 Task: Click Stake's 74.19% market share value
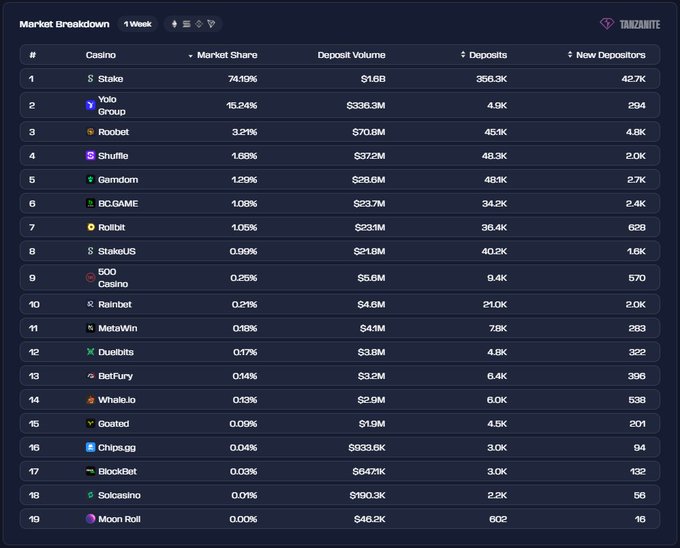[x=242, y=79]
